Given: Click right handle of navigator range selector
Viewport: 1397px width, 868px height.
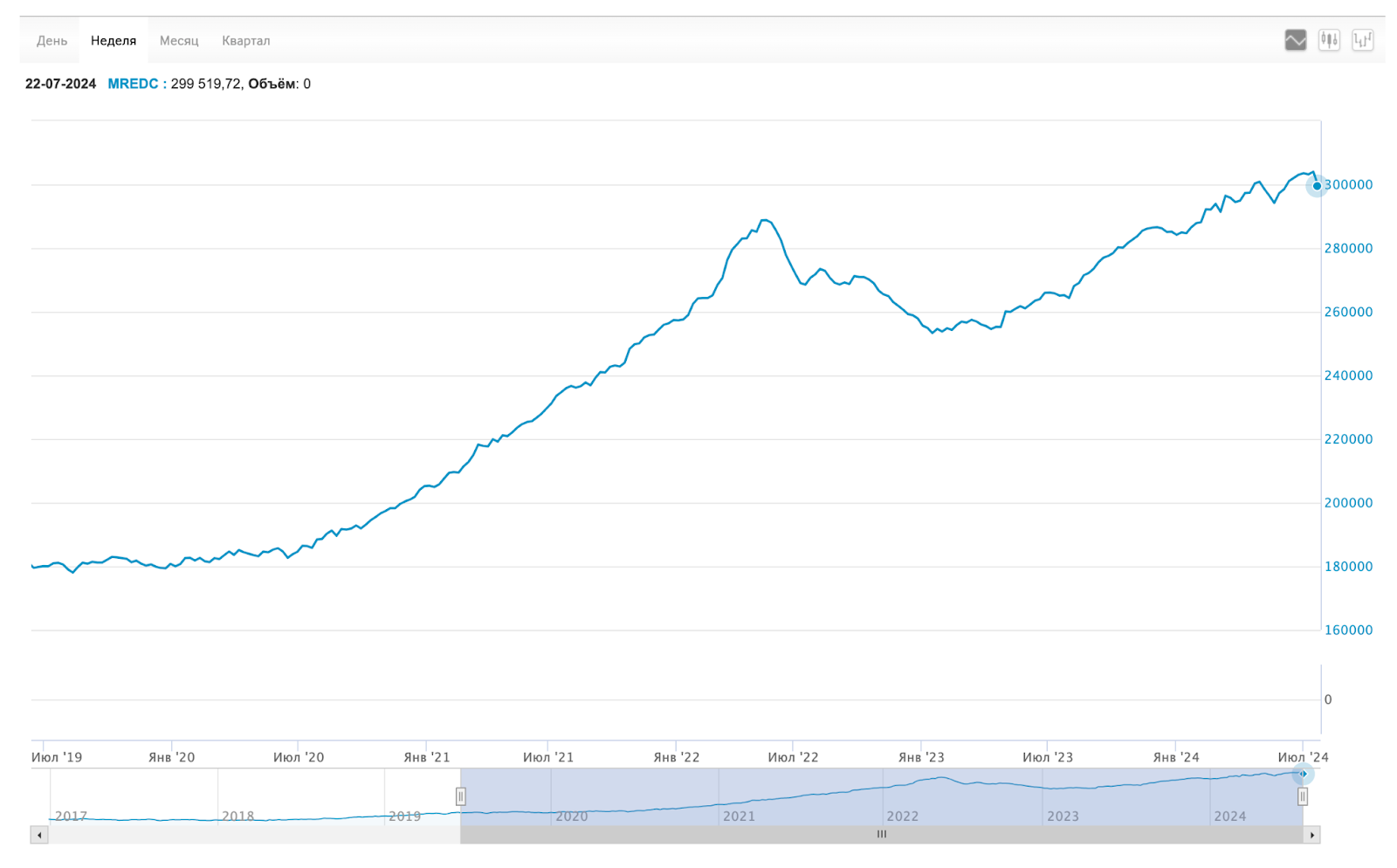Looking at the screenshot, I should [1302, 796].
